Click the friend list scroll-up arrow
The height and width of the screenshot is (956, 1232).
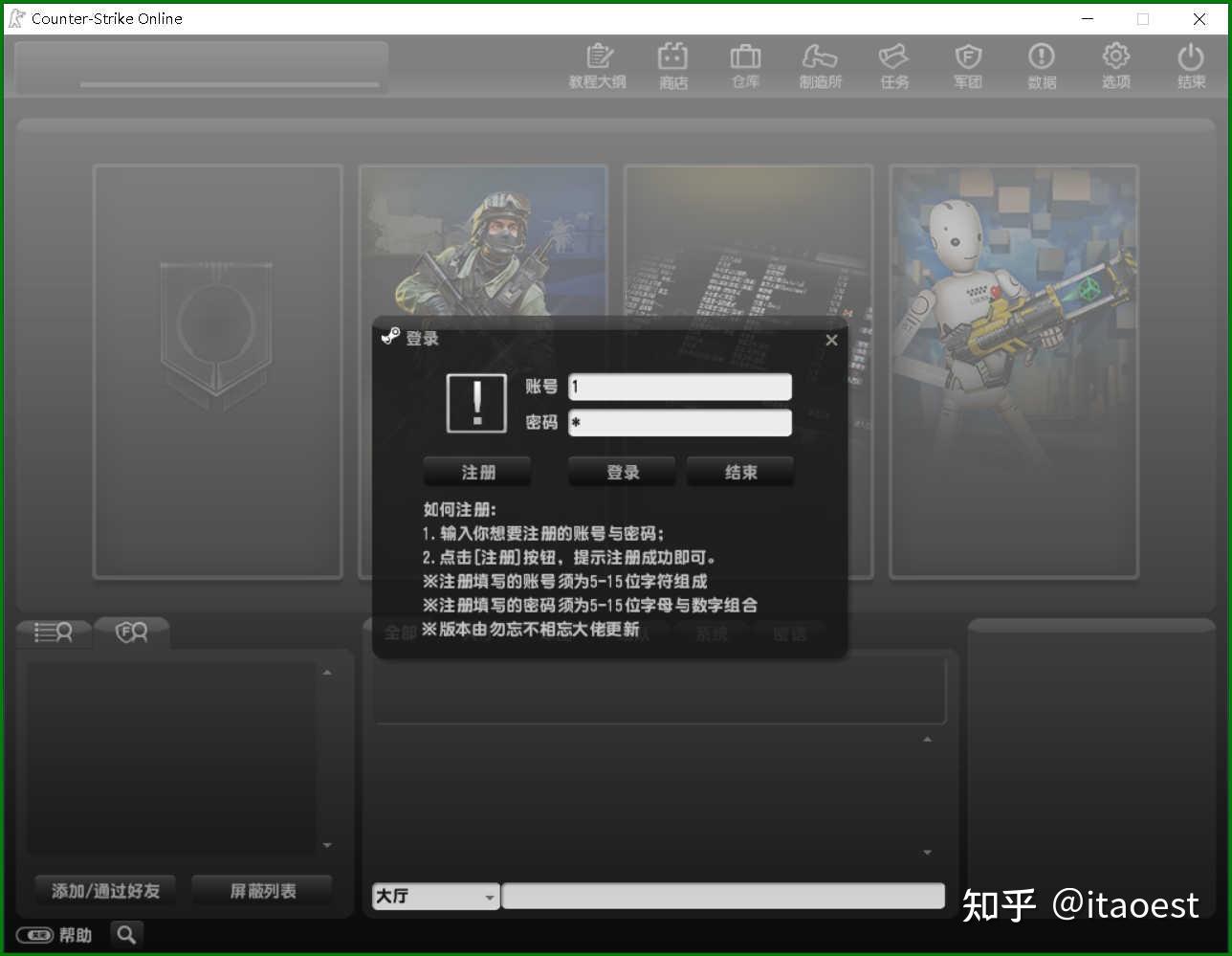click(x=327, y=671)
